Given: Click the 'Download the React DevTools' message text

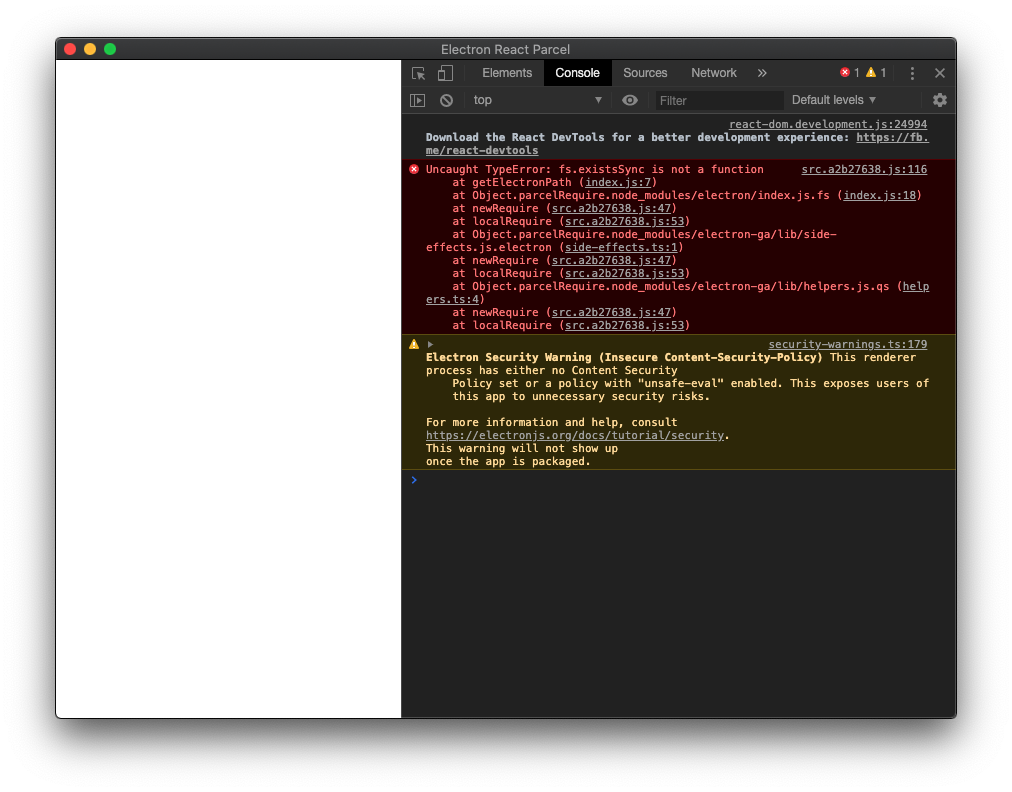Looking at the screenshot, I should (x=515, y=137).
